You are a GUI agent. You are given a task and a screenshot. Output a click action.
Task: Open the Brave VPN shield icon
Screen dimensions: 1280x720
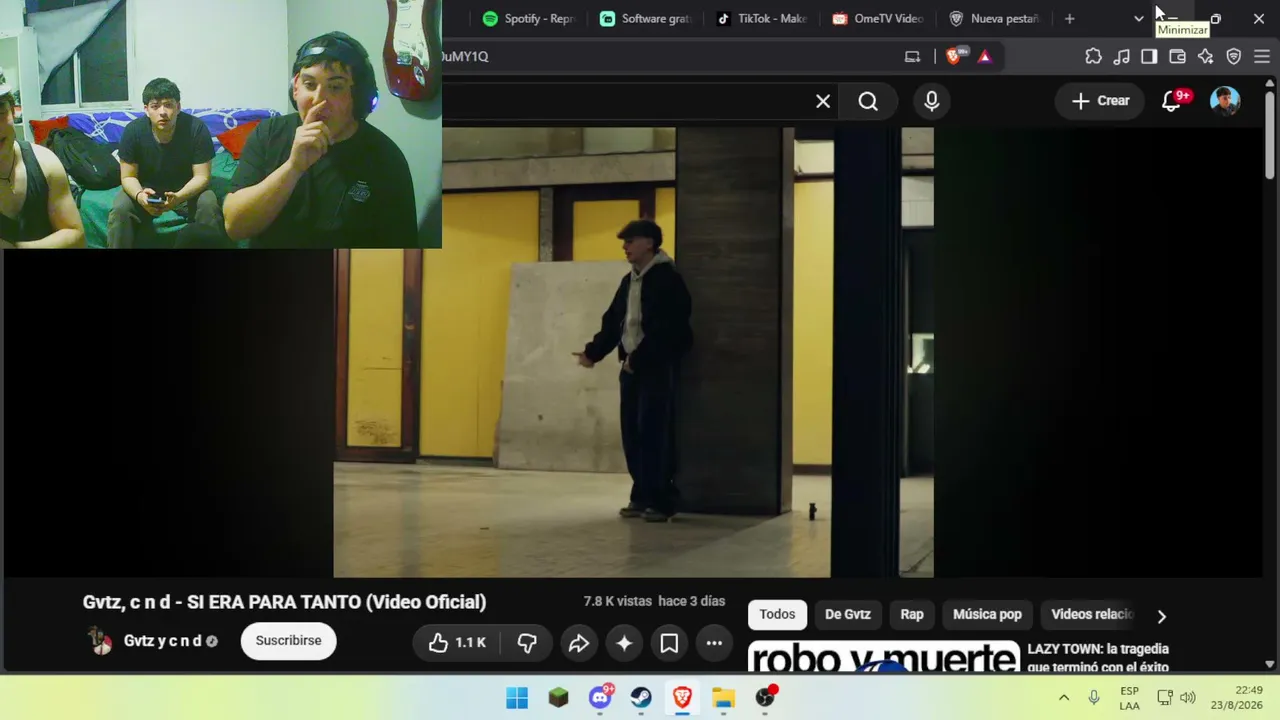coord(1233,57)
